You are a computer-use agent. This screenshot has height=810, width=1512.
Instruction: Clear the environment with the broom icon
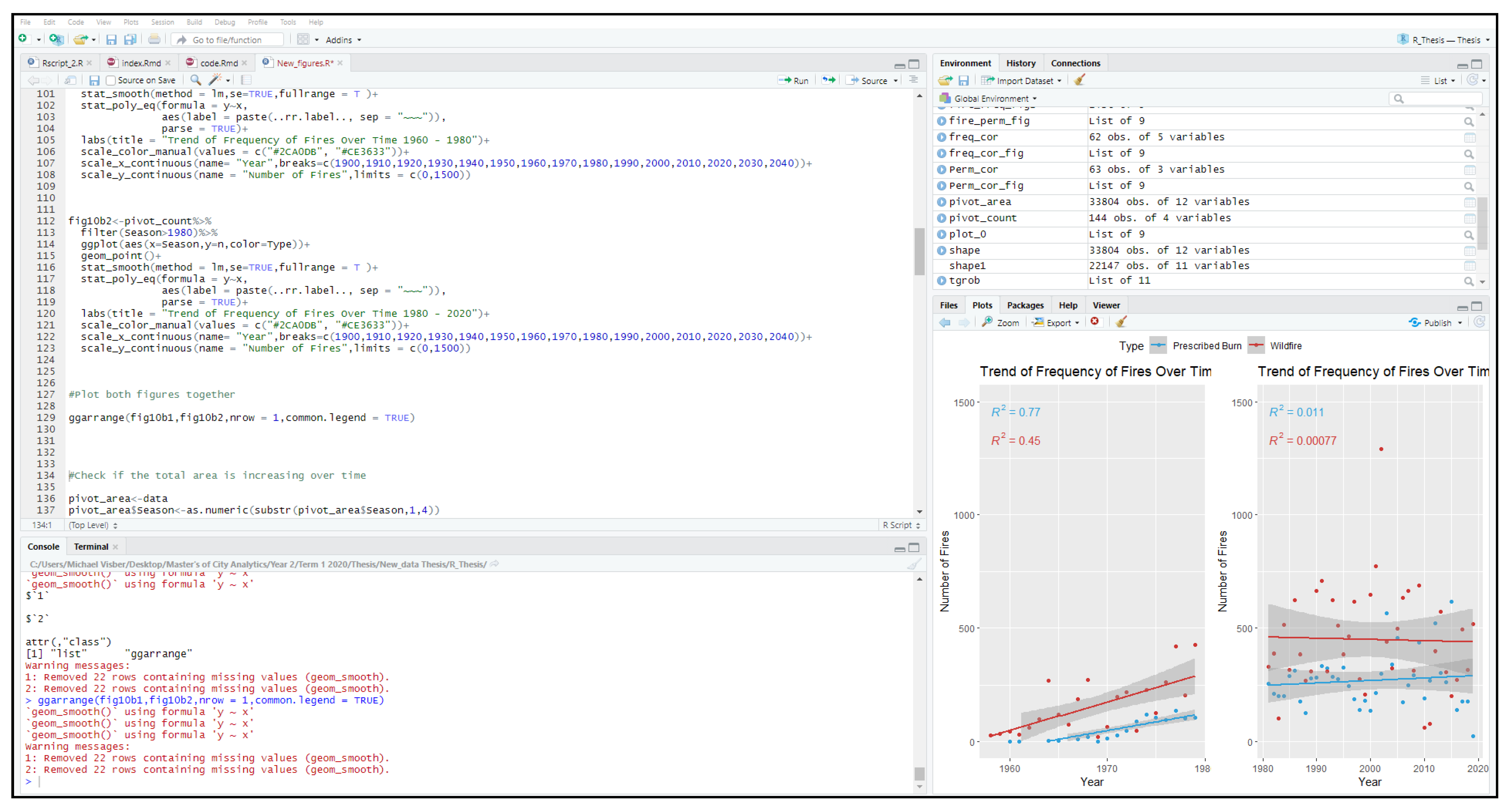[x=1079, y=80]
